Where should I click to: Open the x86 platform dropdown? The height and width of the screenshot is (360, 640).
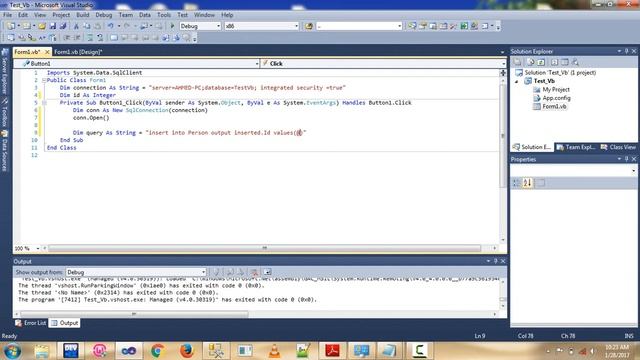point(262,26)
